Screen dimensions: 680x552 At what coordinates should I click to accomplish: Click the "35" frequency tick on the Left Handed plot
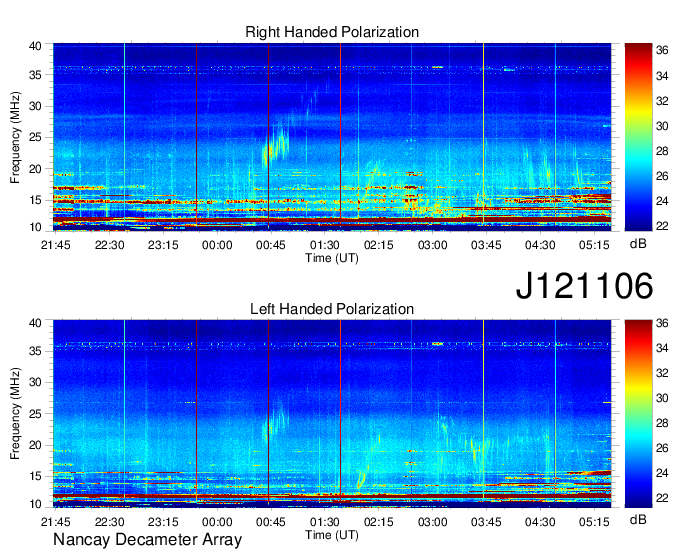[x=35, y=351]
